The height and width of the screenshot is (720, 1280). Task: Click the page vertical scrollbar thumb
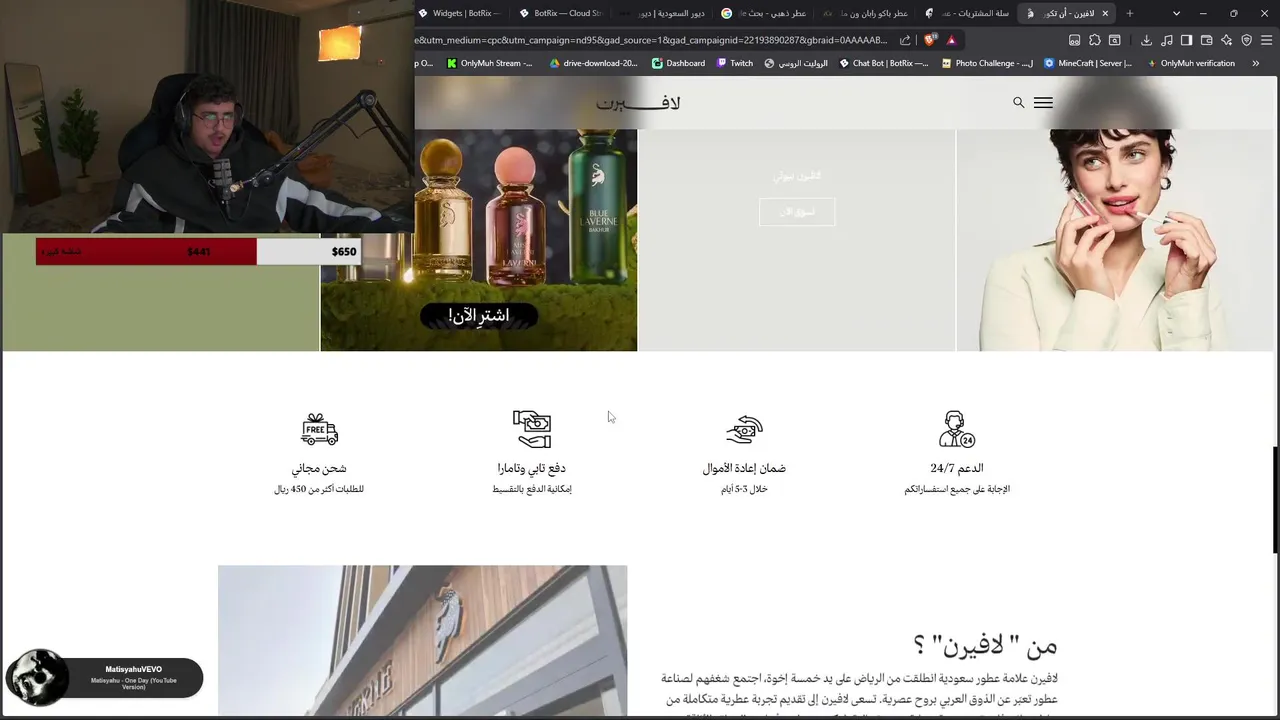(x=1275, y=498)
